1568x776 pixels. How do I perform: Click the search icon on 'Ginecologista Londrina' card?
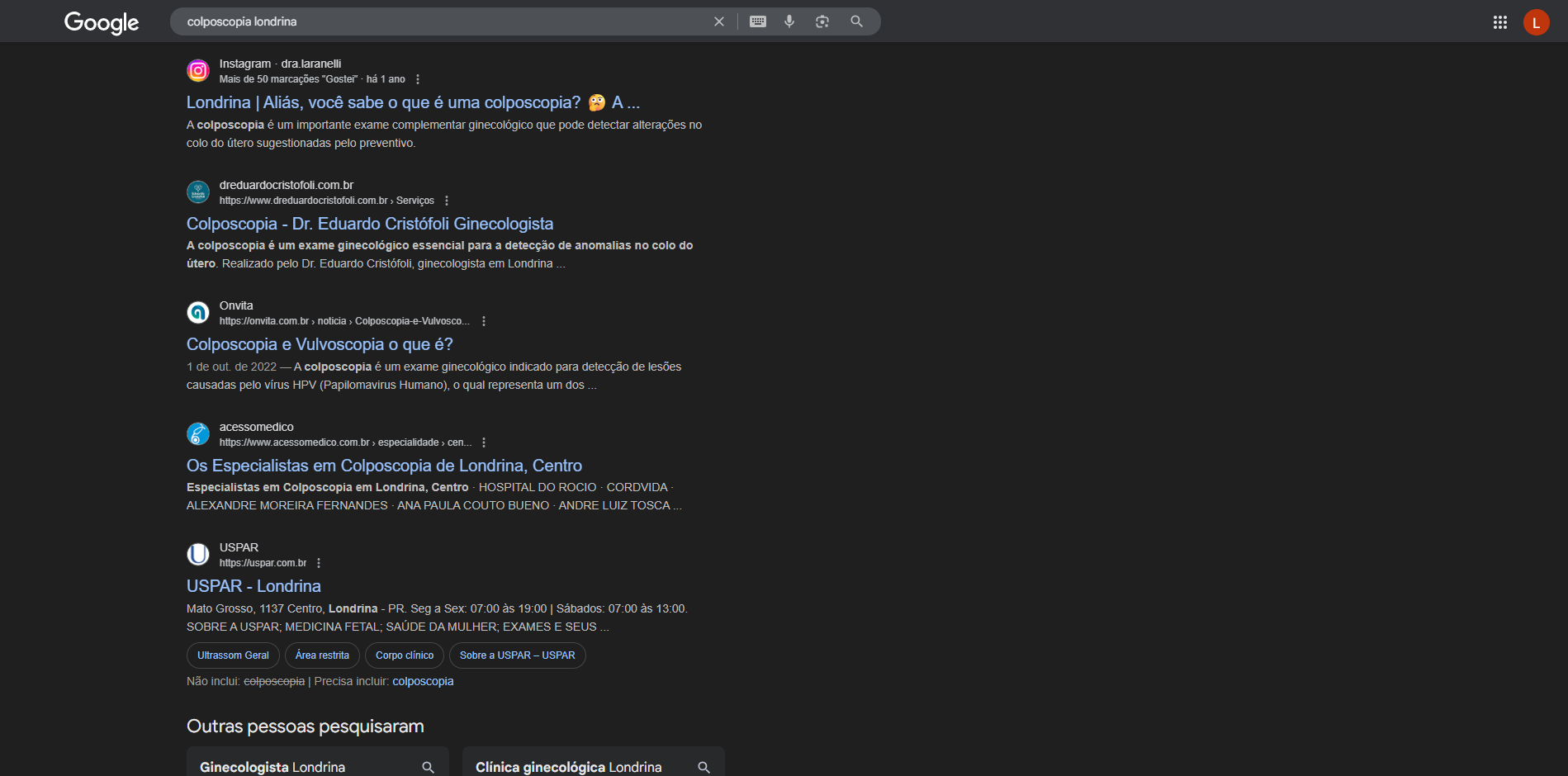(428, 767)
